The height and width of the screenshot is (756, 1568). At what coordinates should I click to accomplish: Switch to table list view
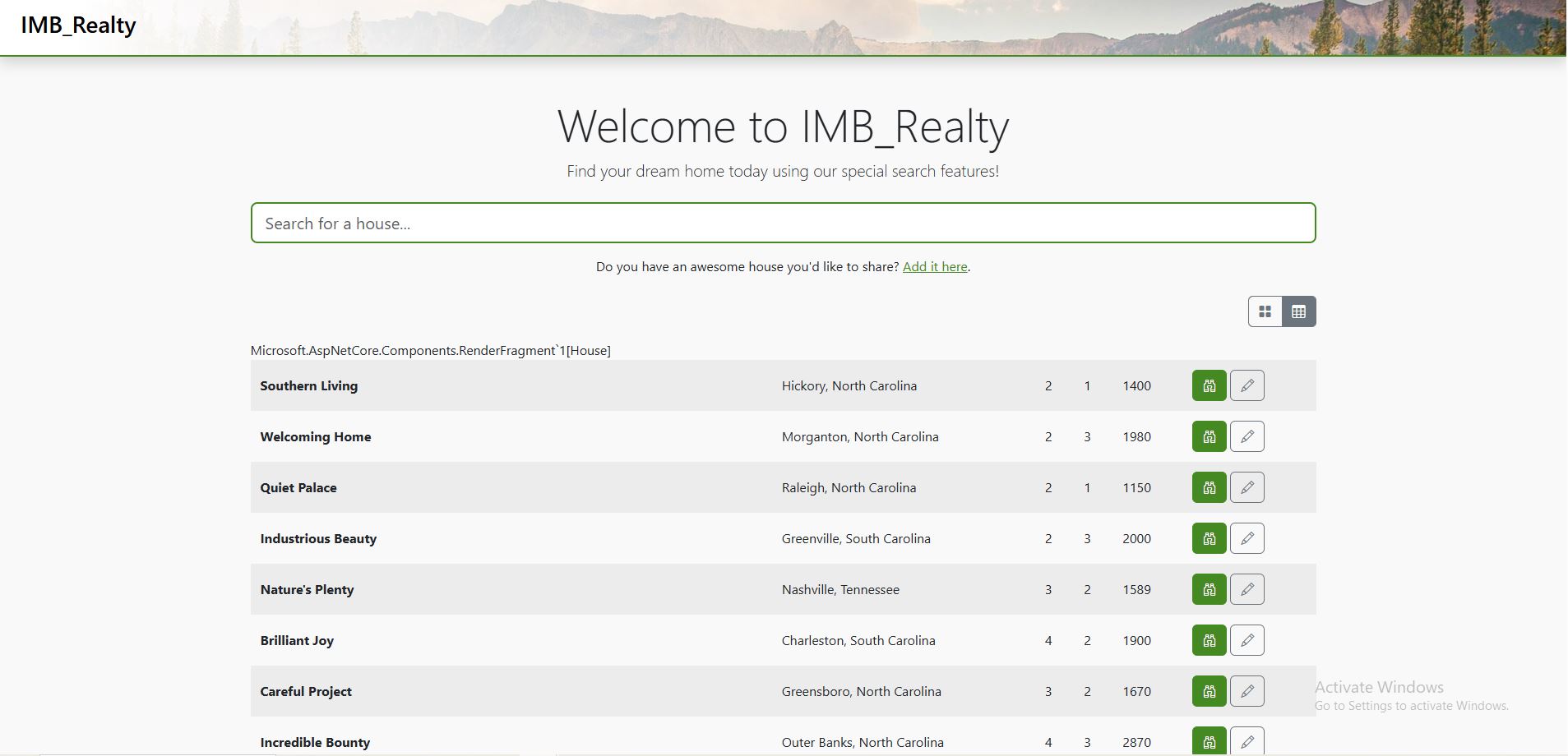(1299, 311)
